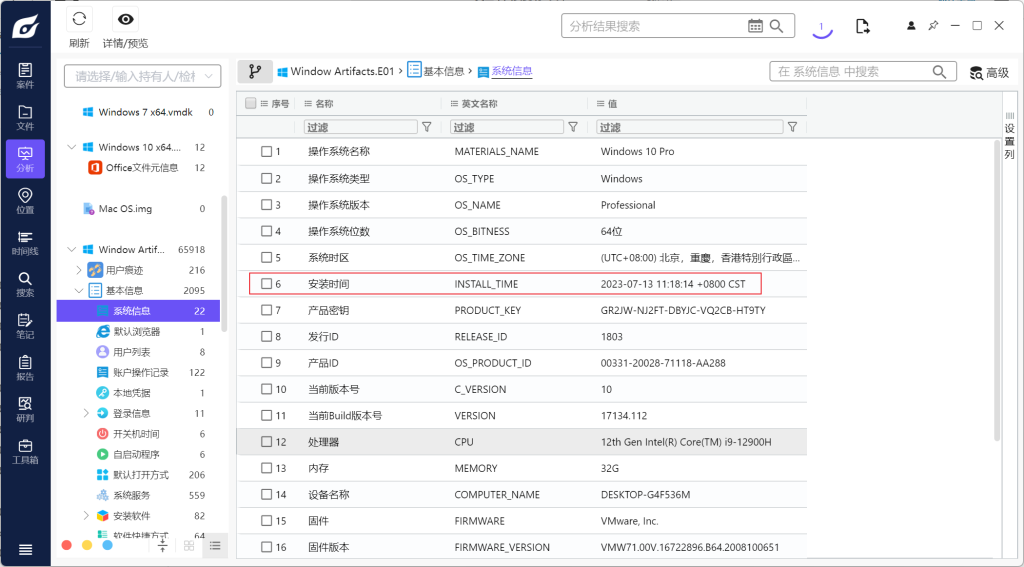
Task: Click the refresh (刷新) icon
Action: click(79, 20)
